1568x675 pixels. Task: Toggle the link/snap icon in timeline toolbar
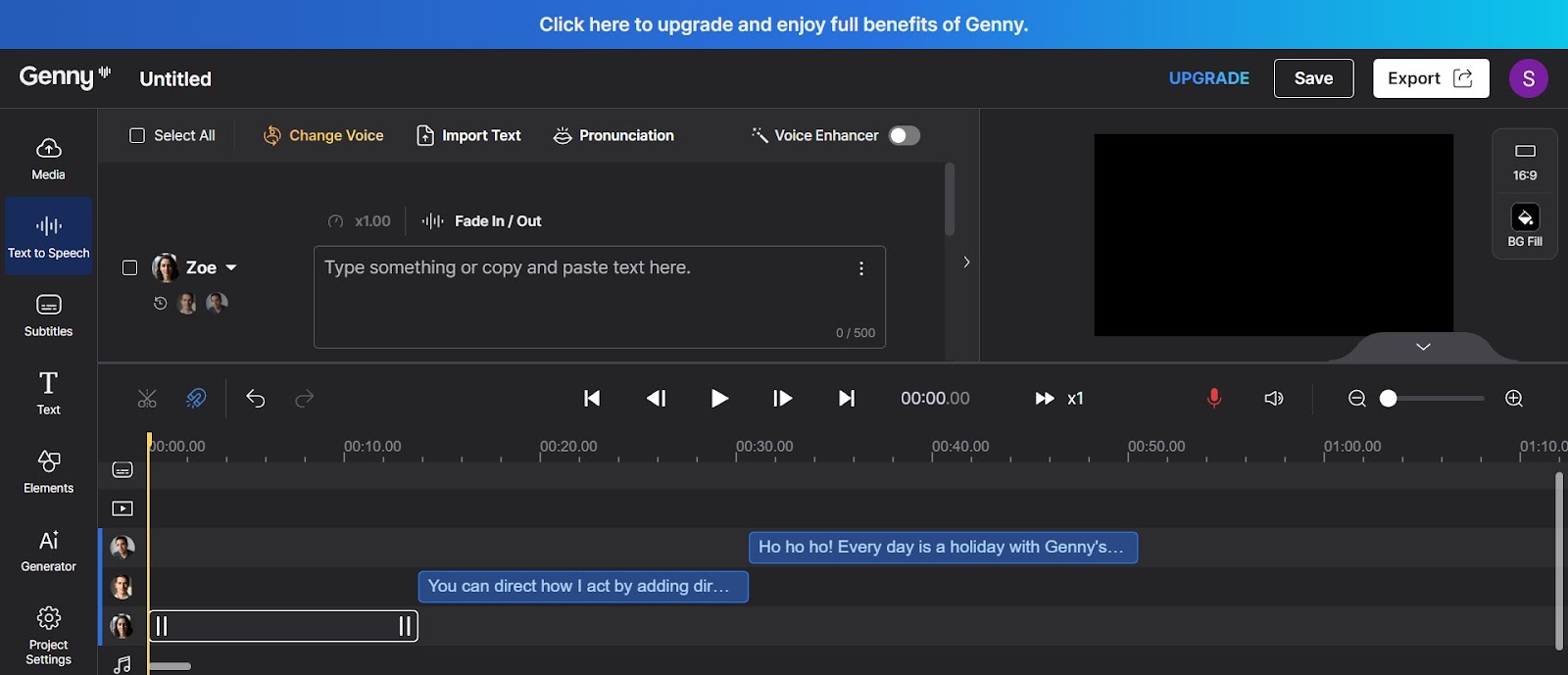[196, 399]
